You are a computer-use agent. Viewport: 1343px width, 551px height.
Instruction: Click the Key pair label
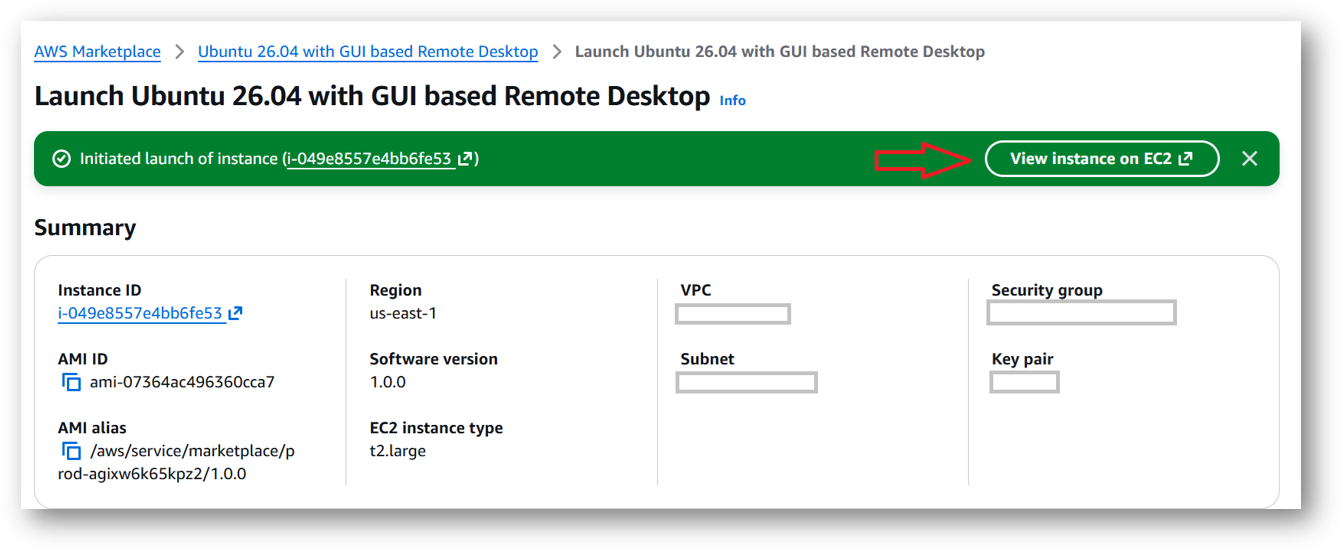(1023, 359)
